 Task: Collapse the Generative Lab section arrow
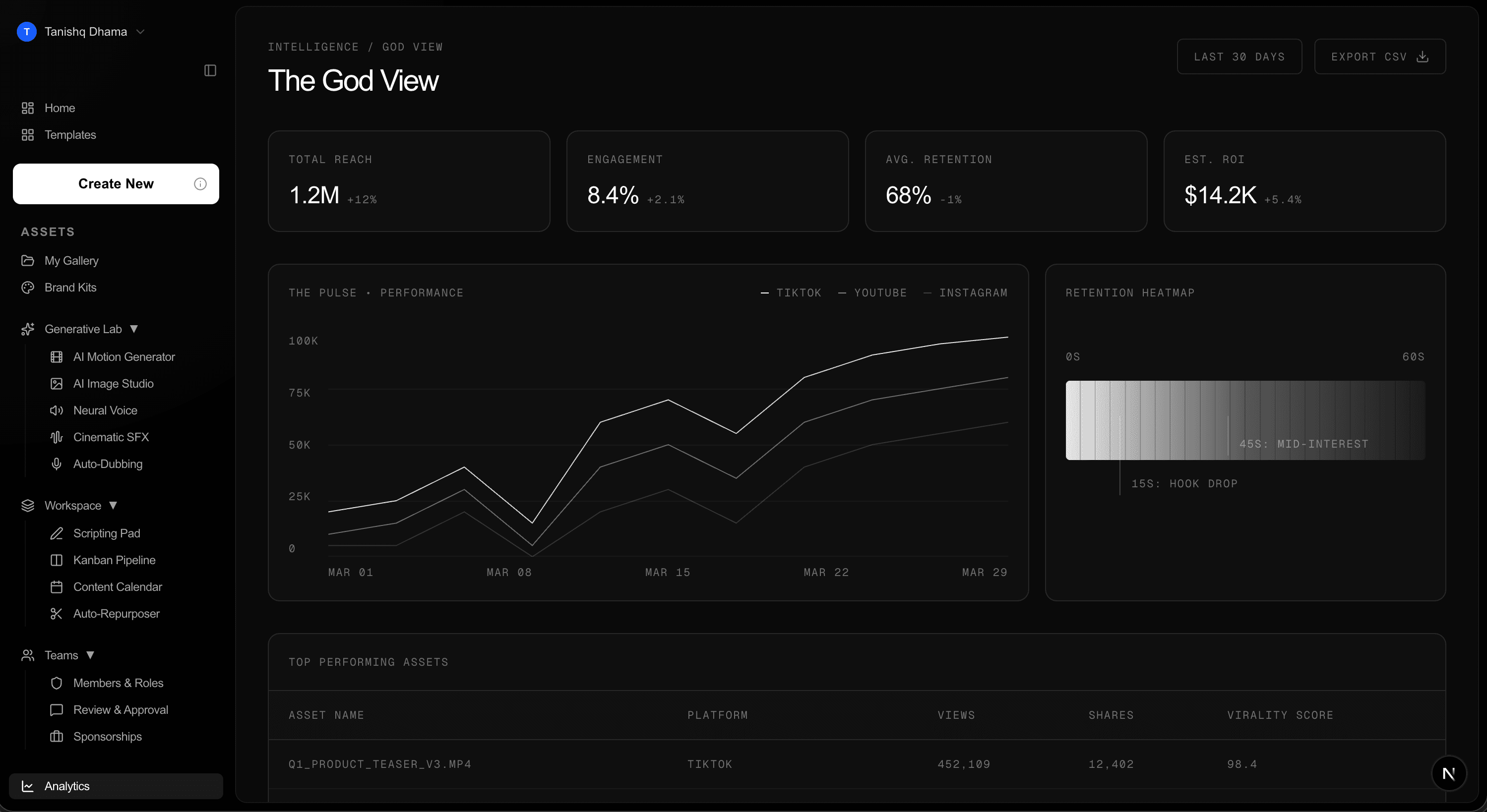[x=134, y=329]
